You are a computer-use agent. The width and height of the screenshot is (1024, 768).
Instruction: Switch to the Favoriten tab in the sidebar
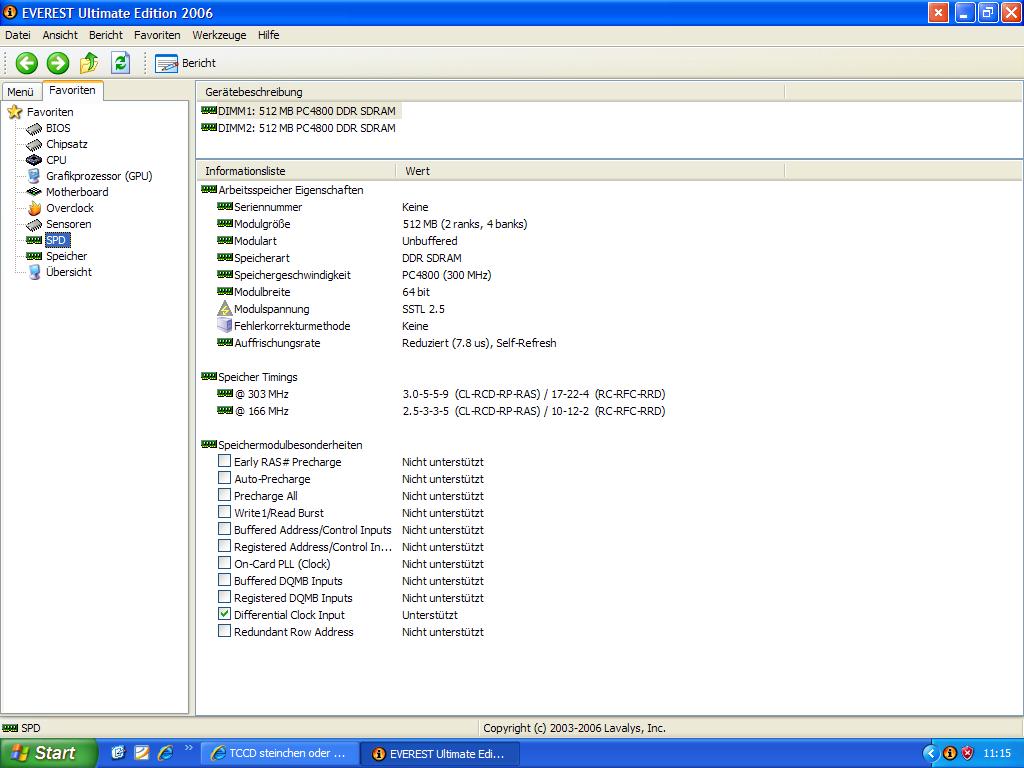pyautogui.click(x=72, y=90)
